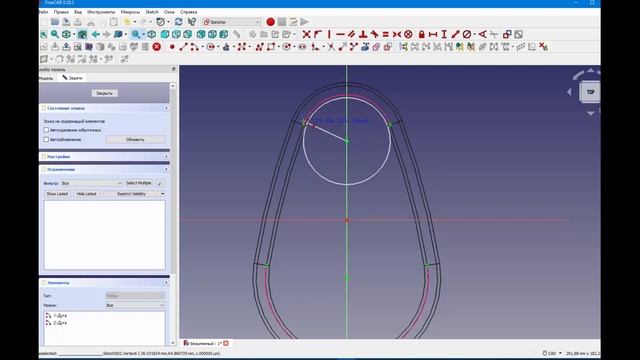Open the Окна menu

click(x=169, y=12)
